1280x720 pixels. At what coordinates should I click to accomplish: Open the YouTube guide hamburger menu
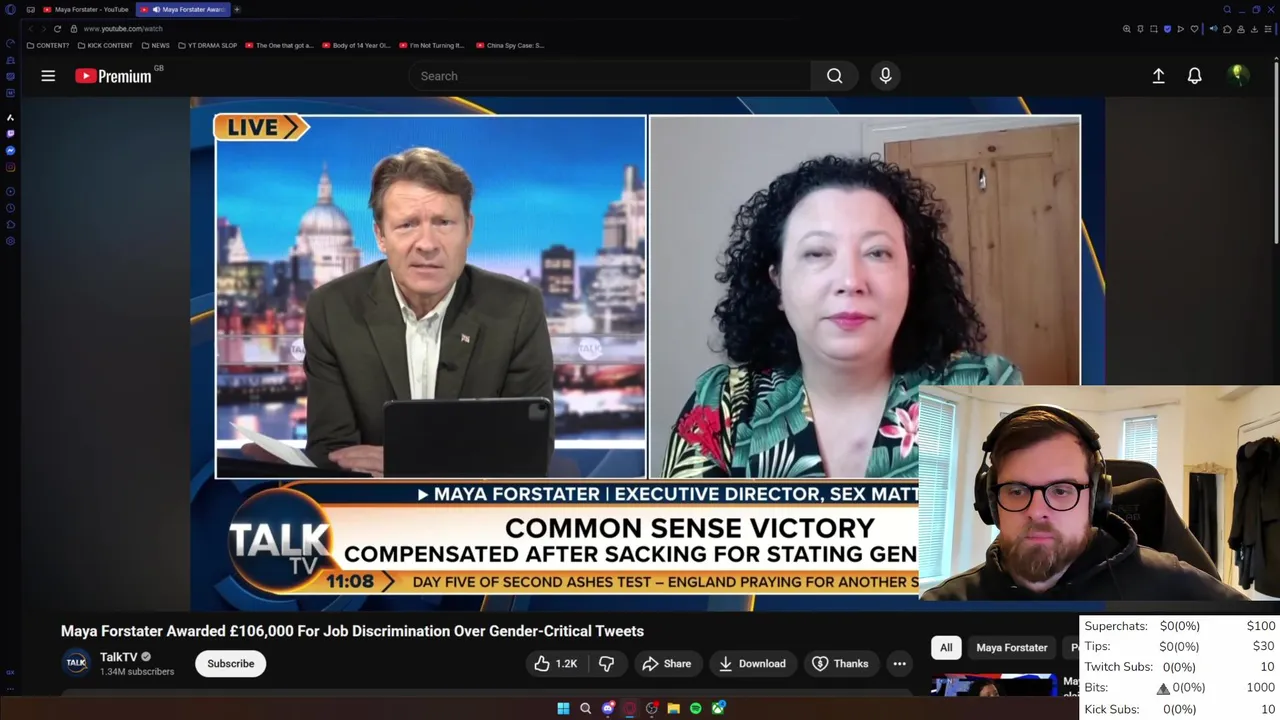coord(48,76)
